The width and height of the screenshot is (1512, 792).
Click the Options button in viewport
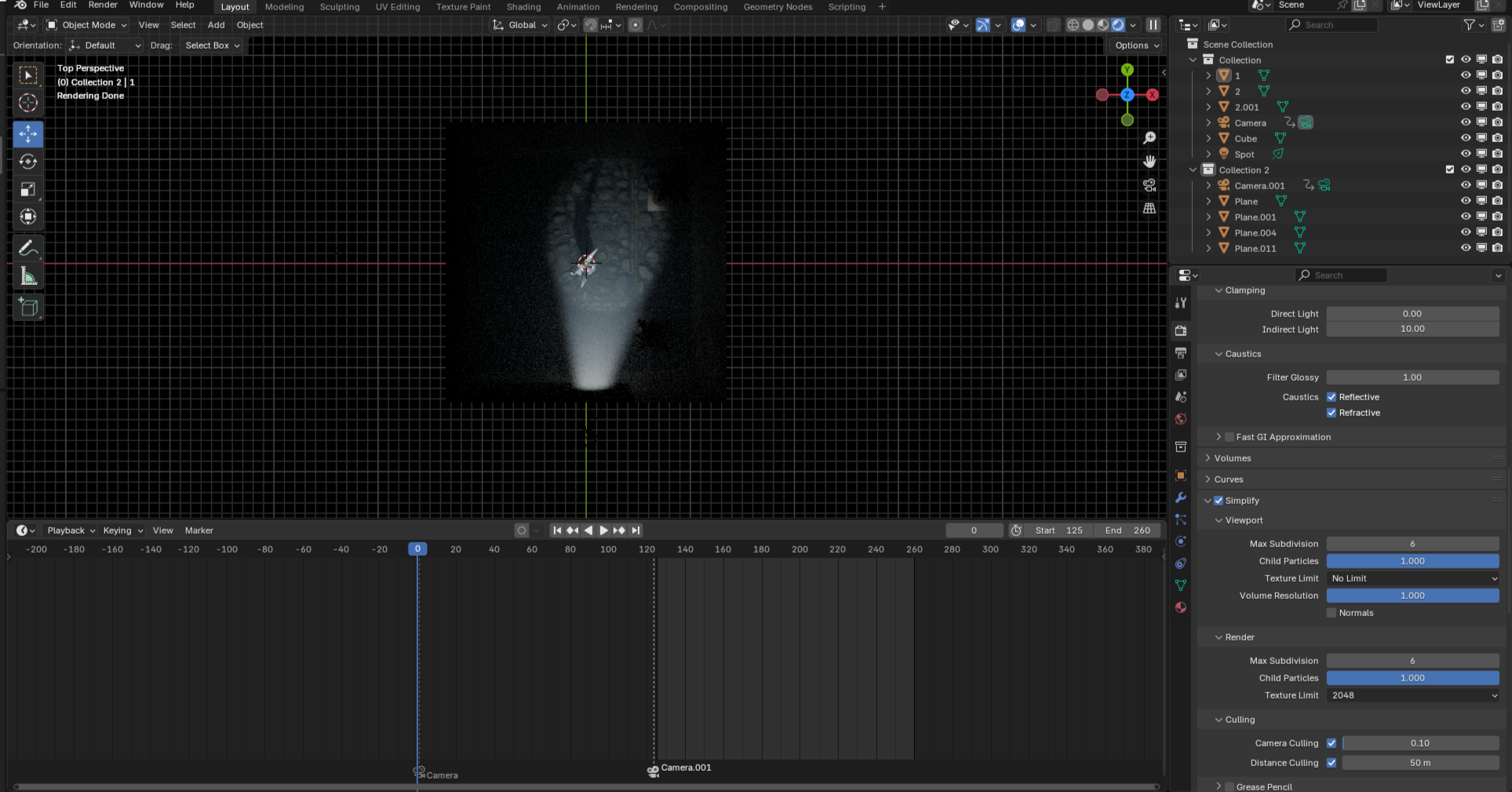point(1137,46)
